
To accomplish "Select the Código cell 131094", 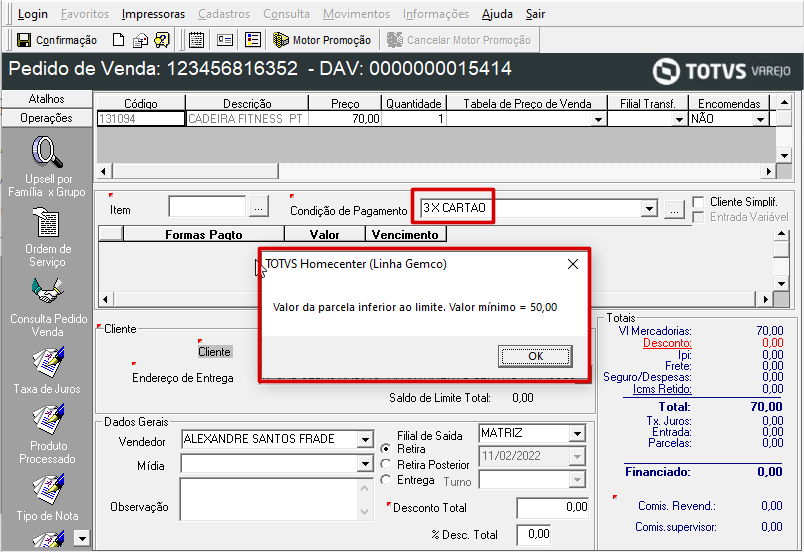I will click(141, 119).
